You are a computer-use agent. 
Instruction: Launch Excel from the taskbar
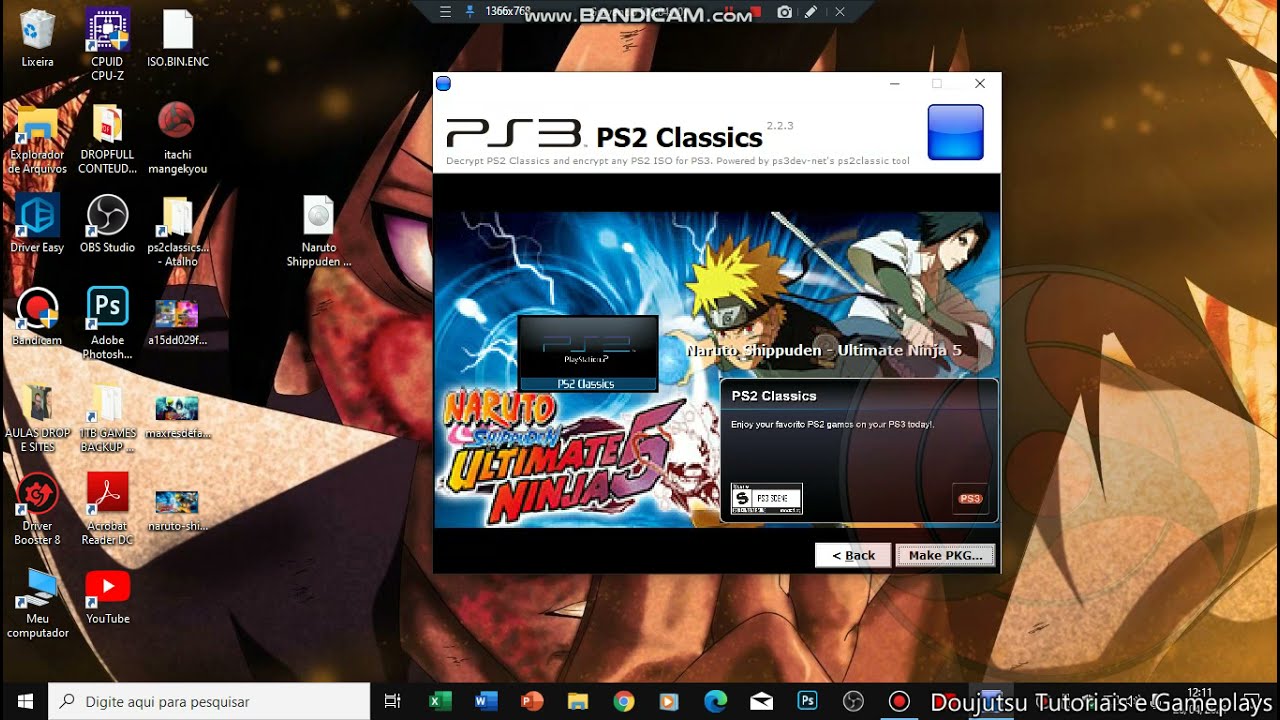click(x=440, y=701)
